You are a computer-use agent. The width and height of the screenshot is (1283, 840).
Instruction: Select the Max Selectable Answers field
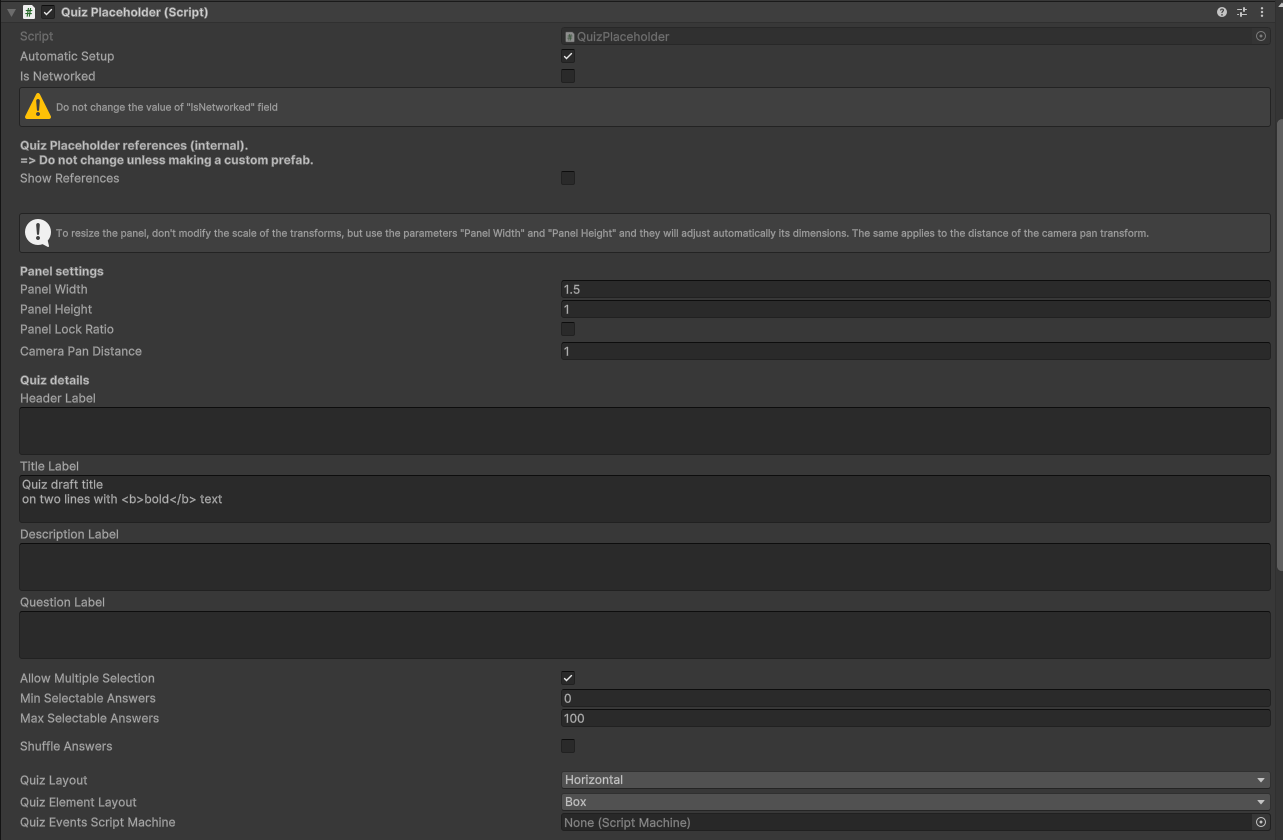click(915, 718)
